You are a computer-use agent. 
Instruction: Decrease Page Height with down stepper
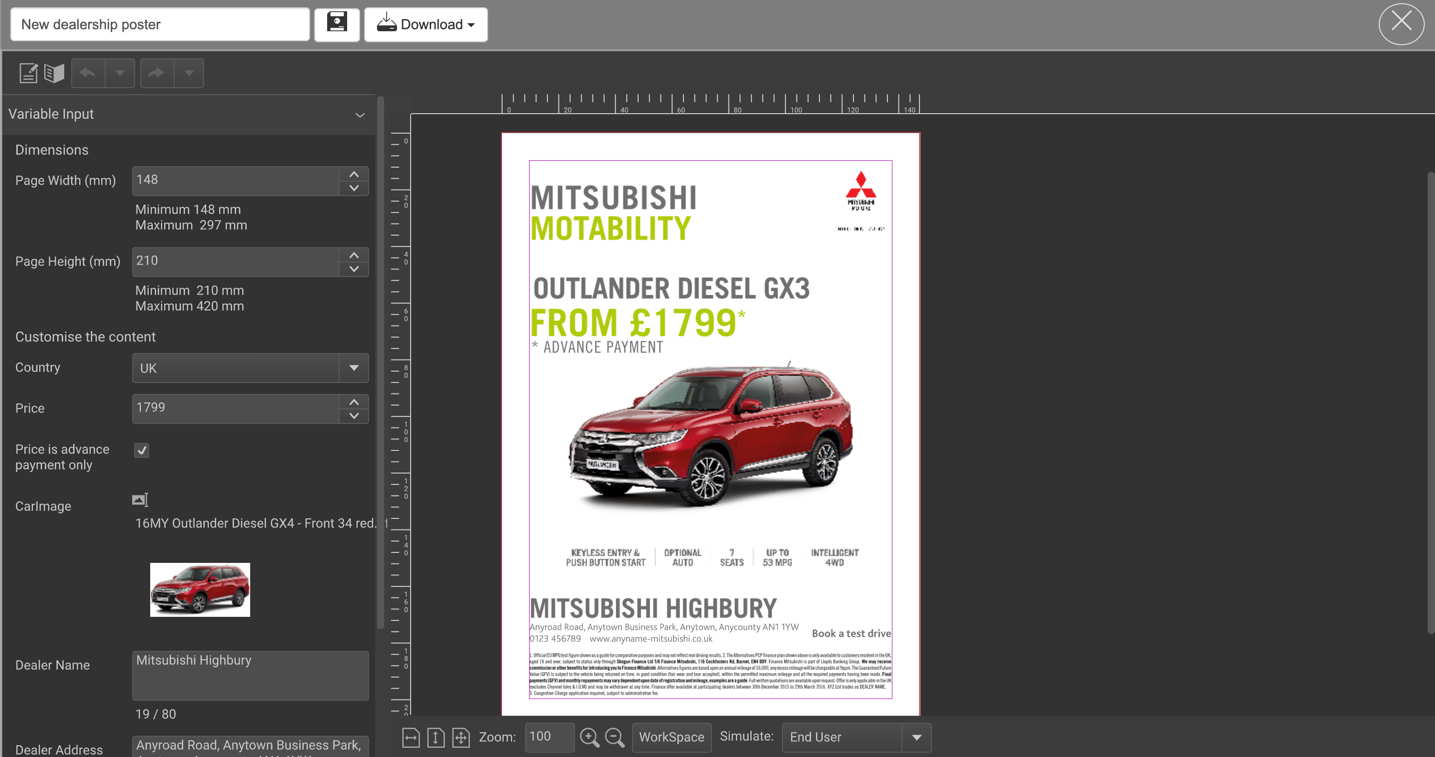[x=354, y=269]
